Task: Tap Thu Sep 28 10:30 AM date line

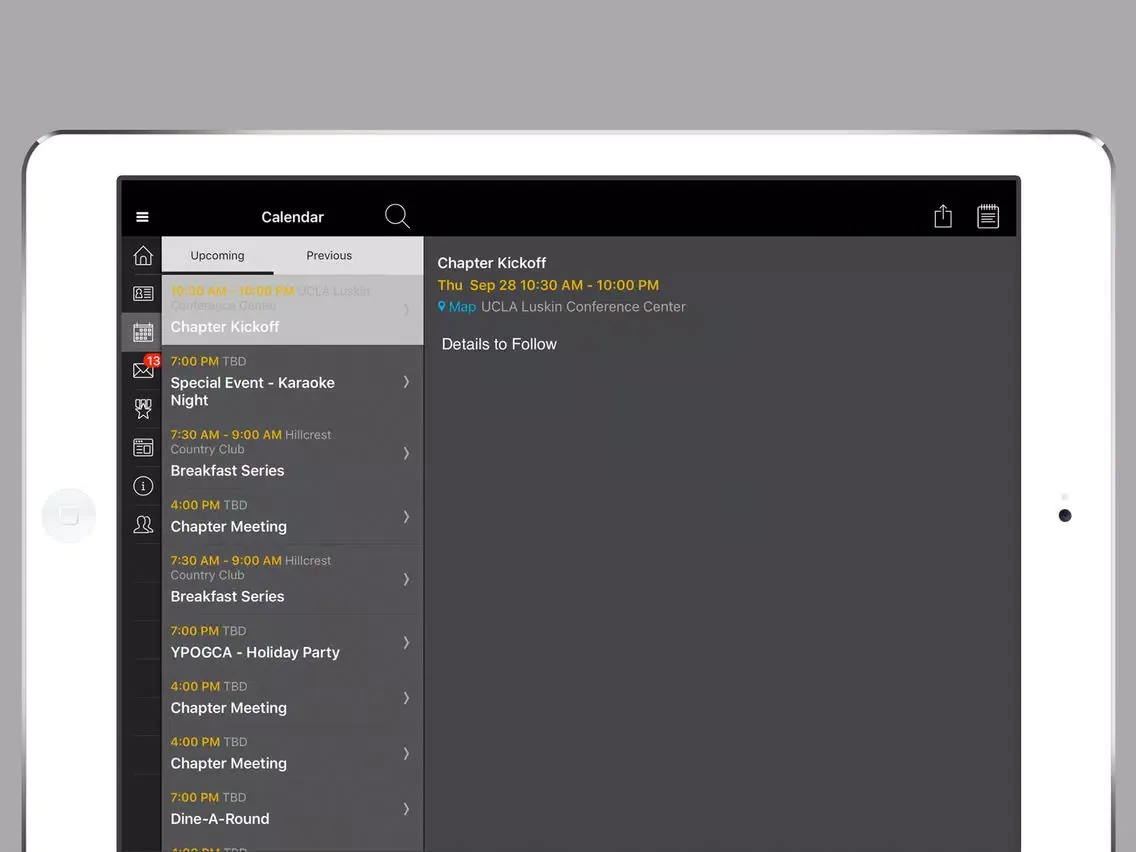Action: point(548,285)
